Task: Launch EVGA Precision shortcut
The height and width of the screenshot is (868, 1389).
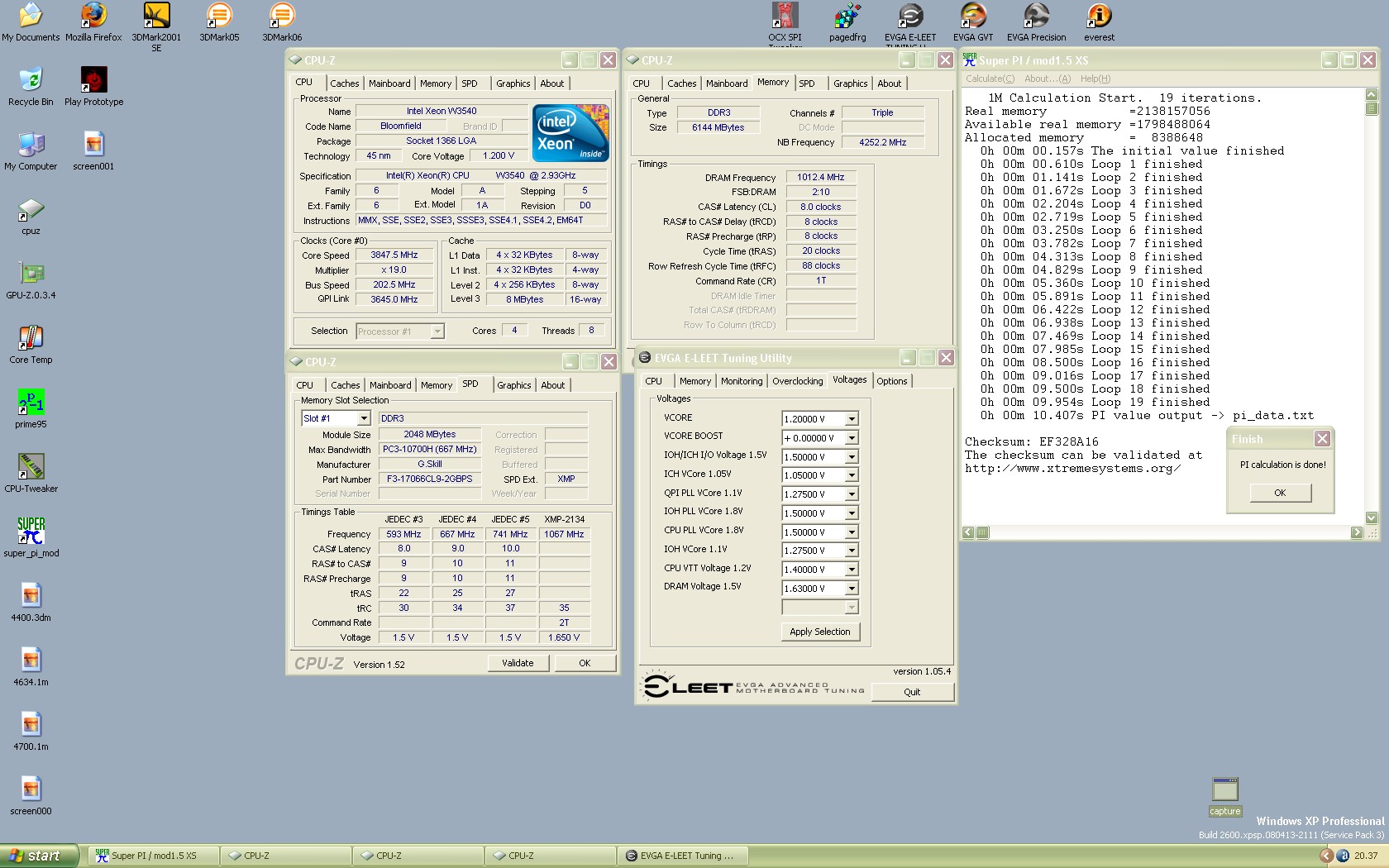Action: (1036, 22)
